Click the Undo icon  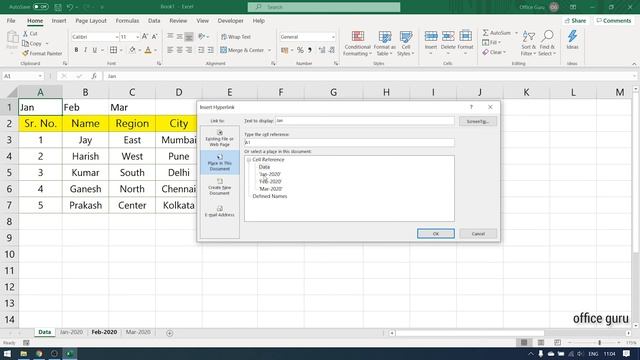click(70, 7)
